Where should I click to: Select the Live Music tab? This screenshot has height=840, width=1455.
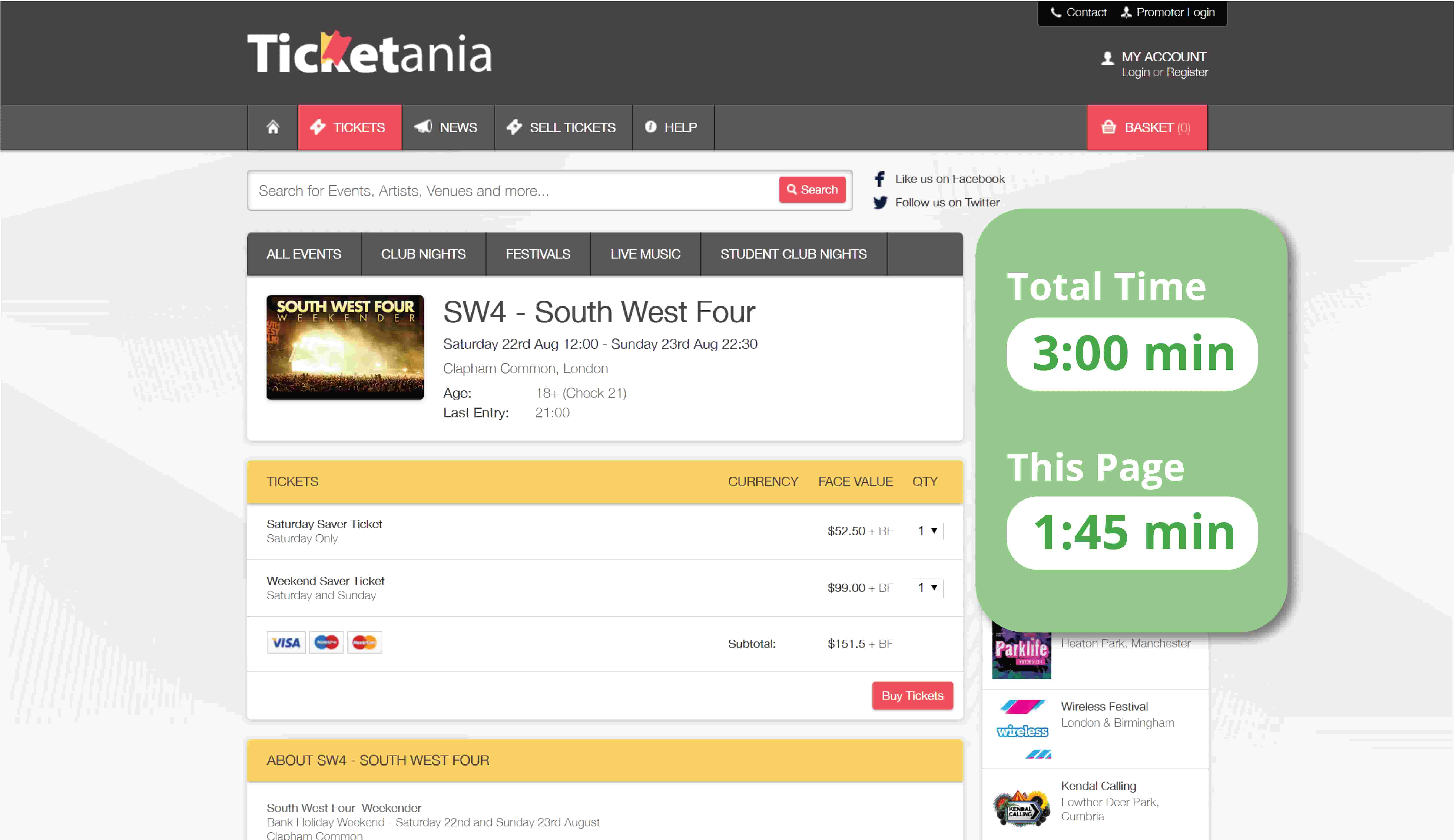coord(646,254)
